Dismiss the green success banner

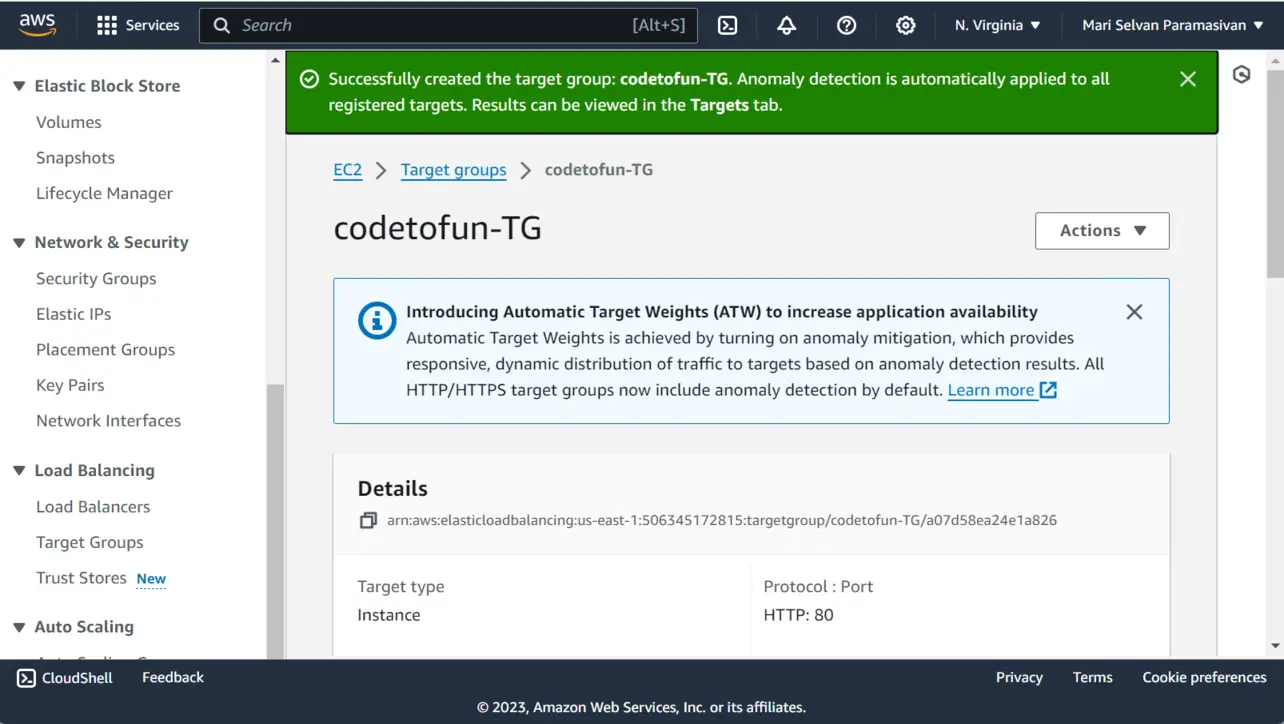1188,79
